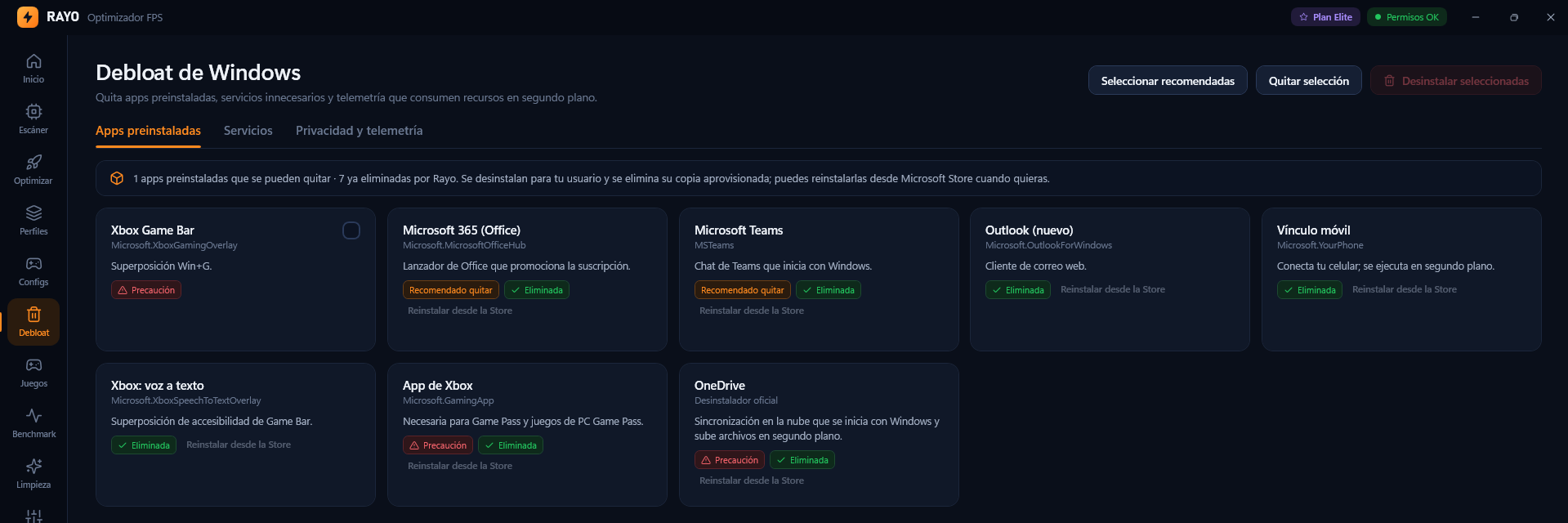Click Recomendado quitar tag on Microsoft 365
1568x523 pixels.
pyautogui.click(x=451, y=290)
